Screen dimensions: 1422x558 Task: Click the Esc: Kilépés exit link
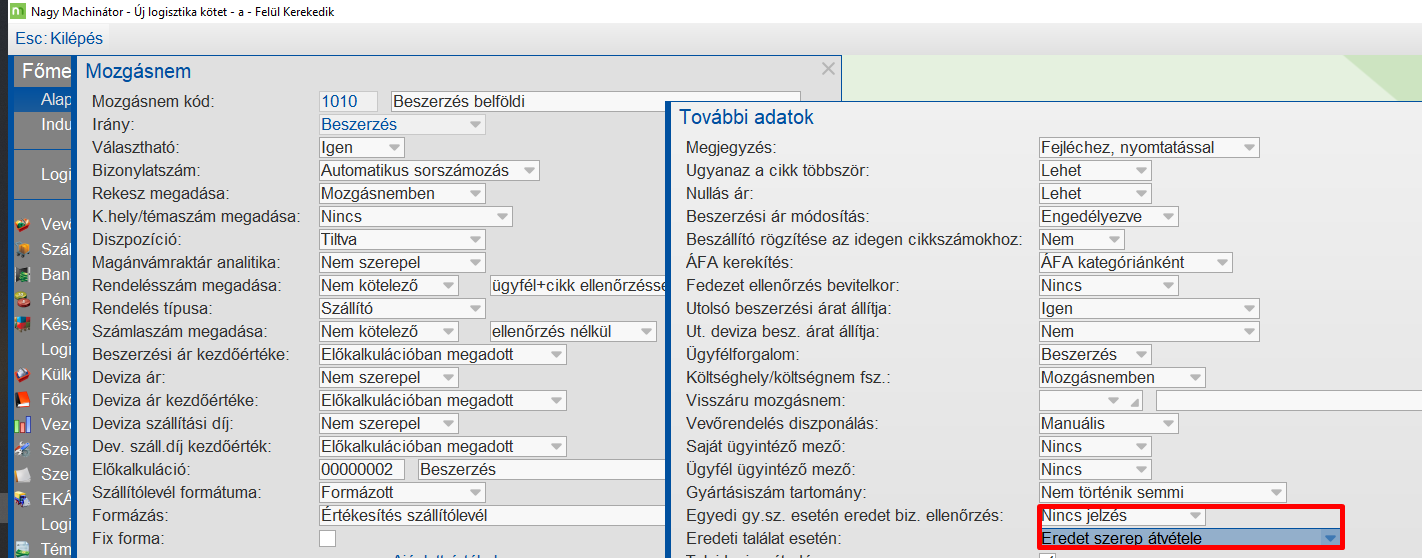(x=59, y=38)
